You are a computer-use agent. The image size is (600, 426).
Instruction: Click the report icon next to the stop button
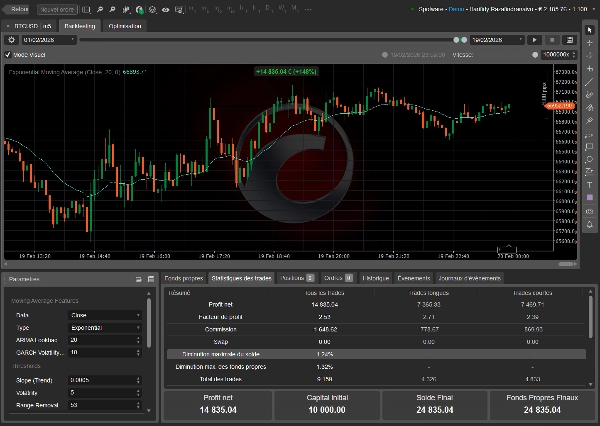coord(570,40)
